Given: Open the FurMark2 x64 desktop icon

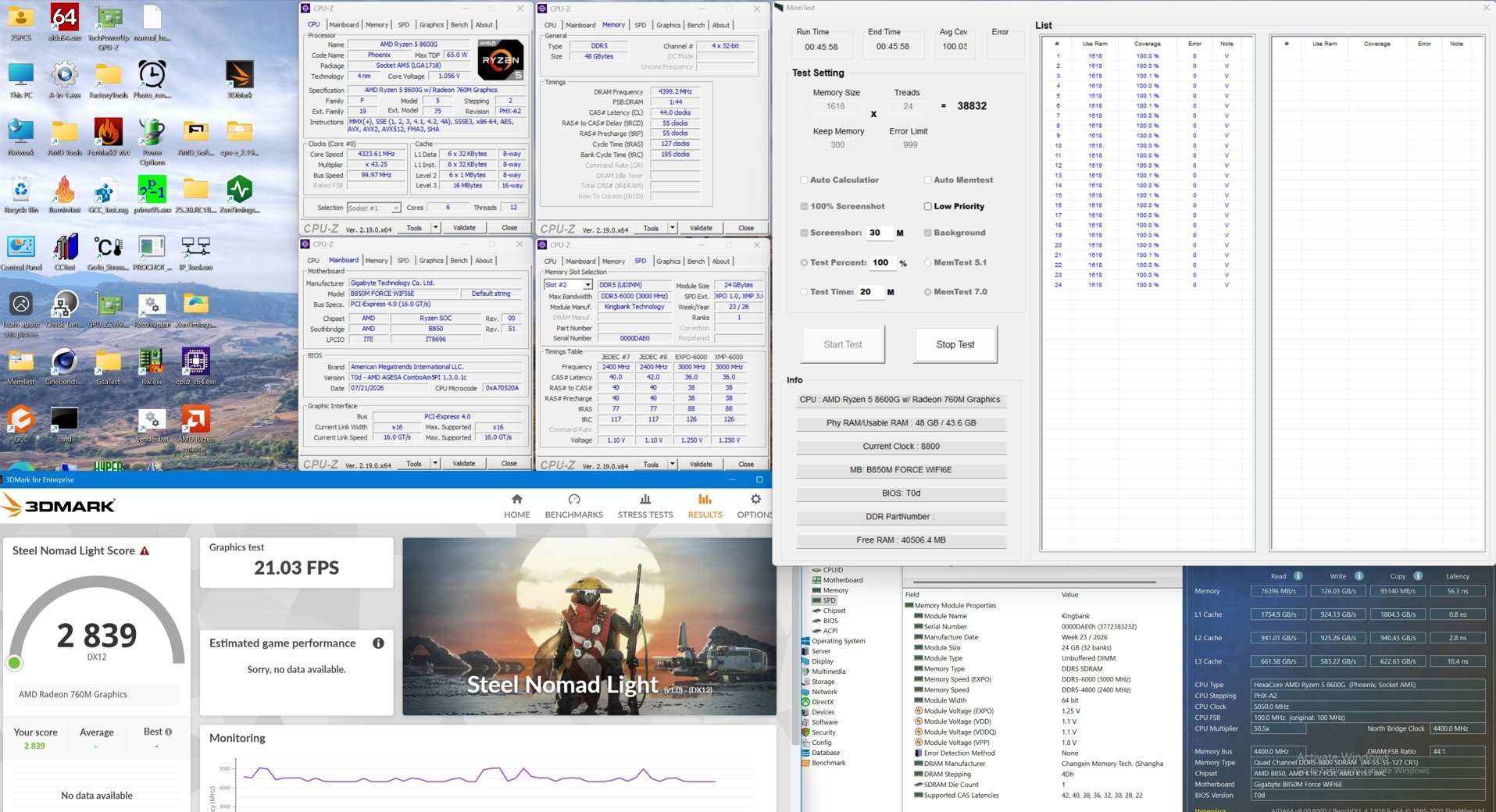Looking at the screenshot, I should tap(109, 136).
